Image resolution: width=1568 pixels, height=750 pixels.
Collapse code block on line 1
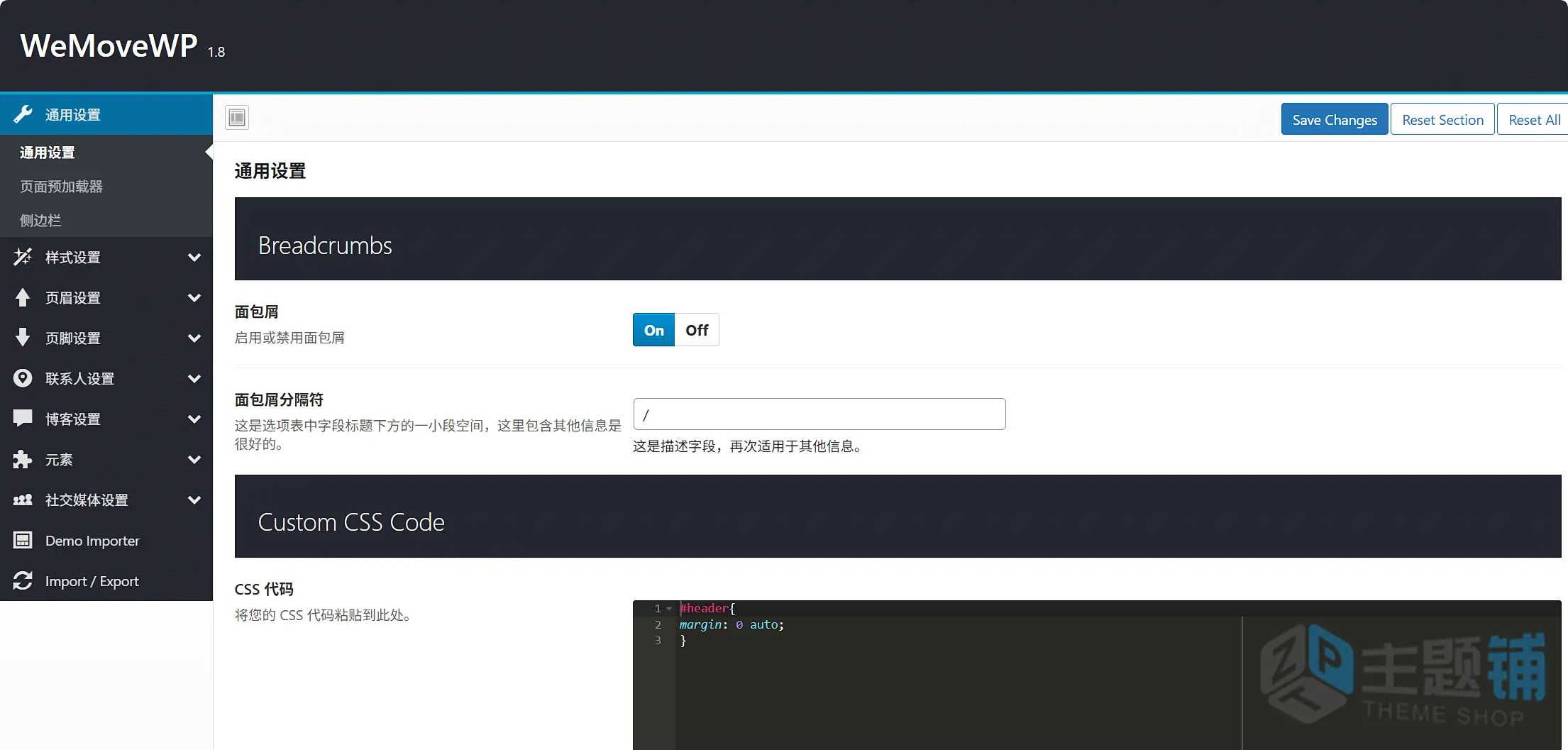click(669, 609)
